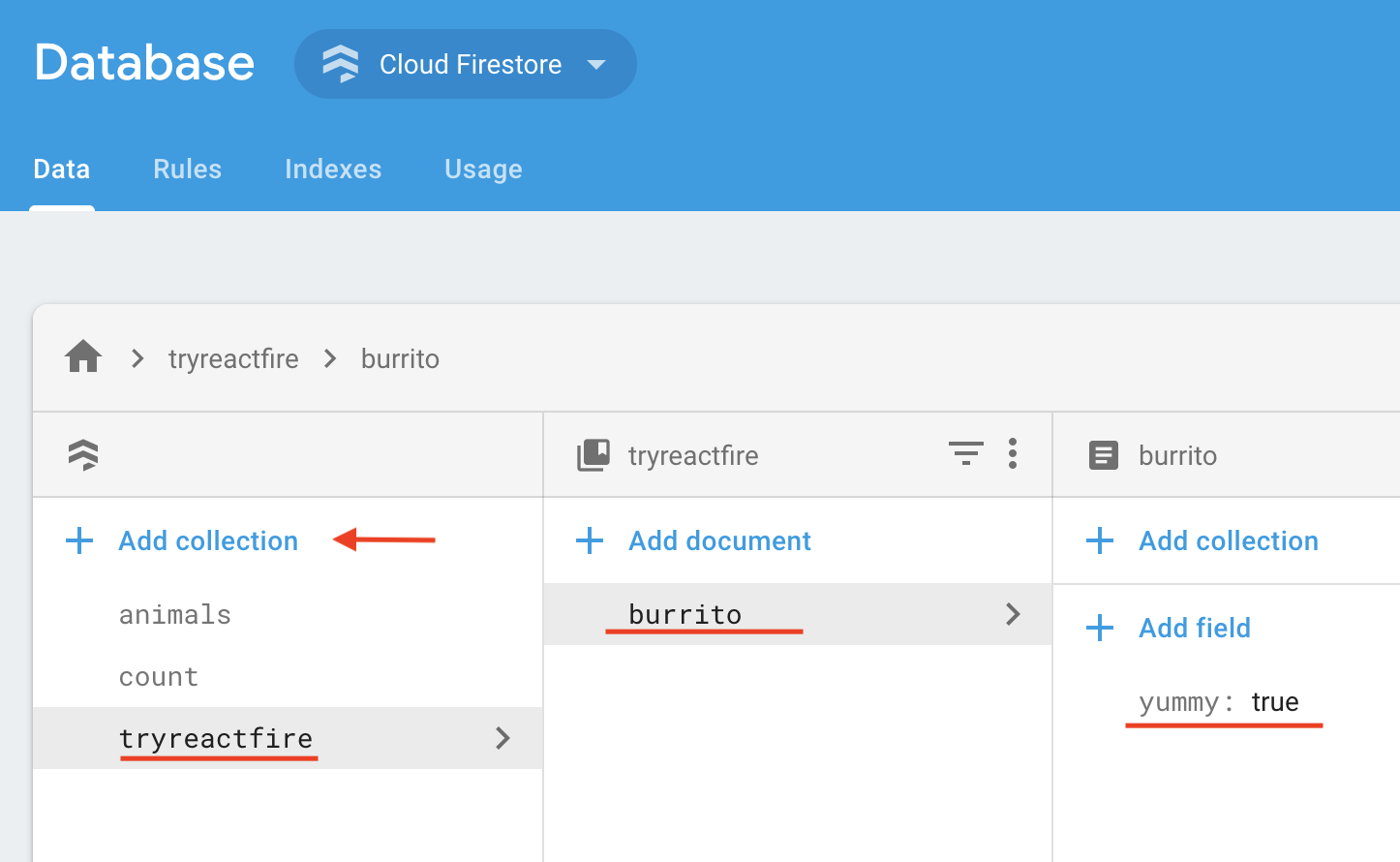Add collection under the burrito document
This screenshot has width=1400, height=862.
(1229, 540)
